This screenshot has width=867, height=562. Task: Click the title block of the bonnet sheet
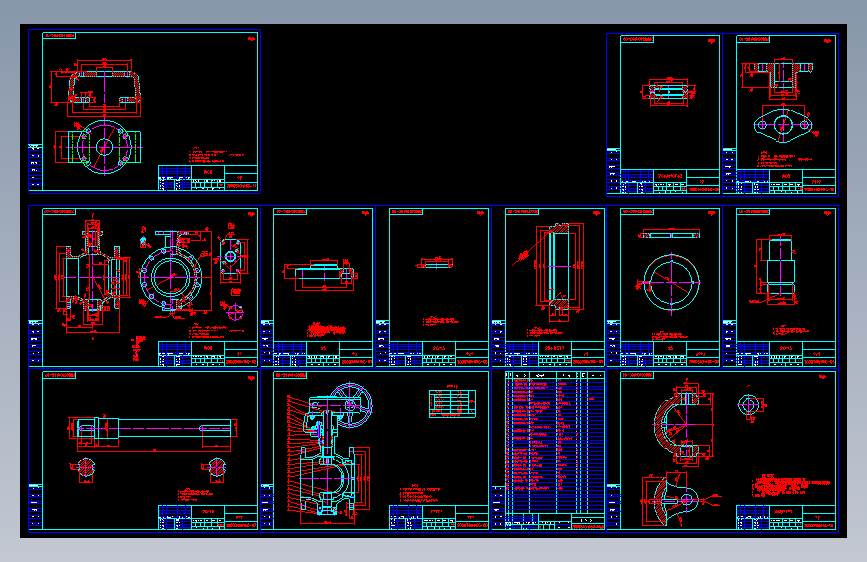tap(208, 178)
